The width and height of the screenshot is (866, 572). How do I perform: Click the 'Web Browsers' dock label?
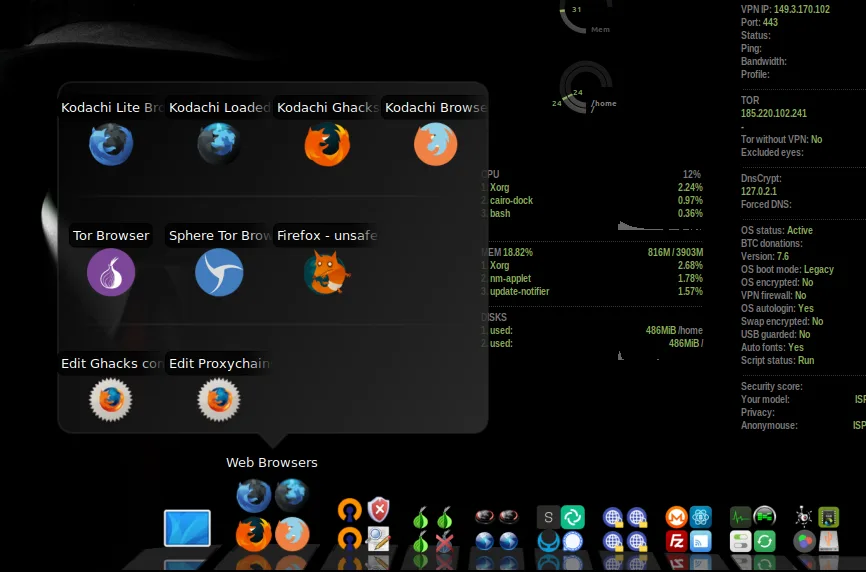[272, 463]
